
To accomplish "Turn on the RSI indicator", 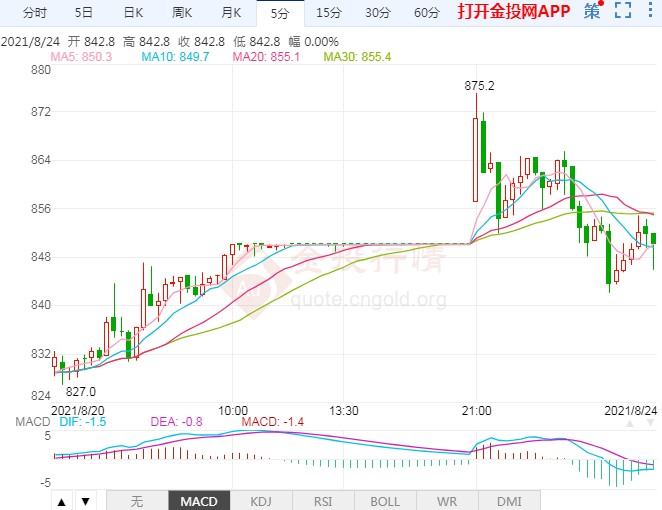I will click(x=323, y=501).
